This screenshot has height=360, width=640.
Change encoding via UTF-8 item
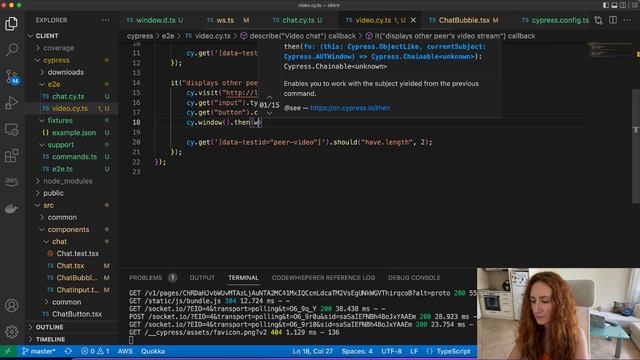click(391, 351)
